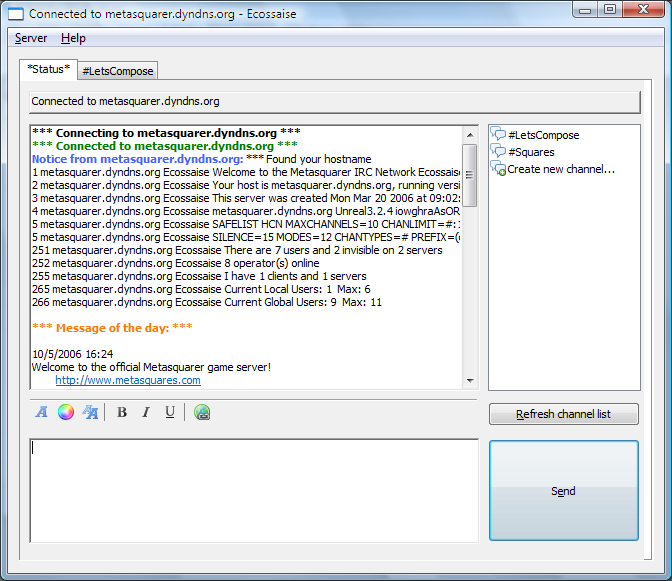Click the #LetsCompose channel chat icon

(498, 135)
